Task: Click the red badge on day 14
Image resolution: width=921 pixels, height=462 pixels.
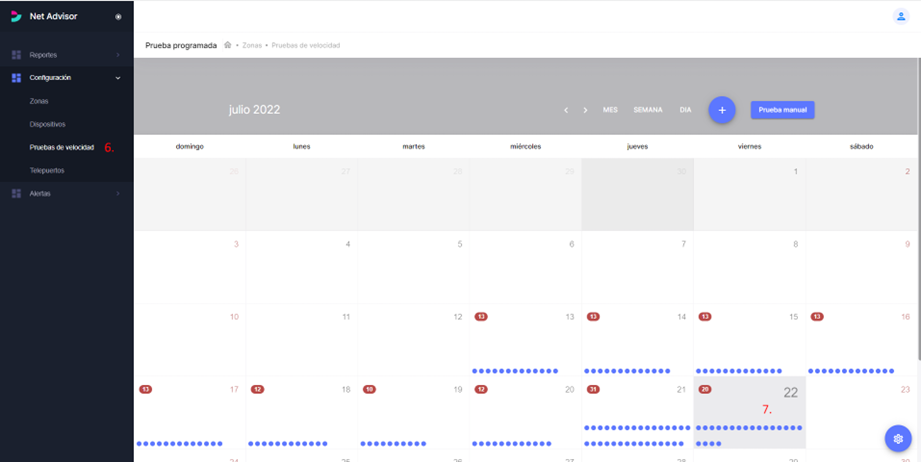Action: [x=593, y=317]
